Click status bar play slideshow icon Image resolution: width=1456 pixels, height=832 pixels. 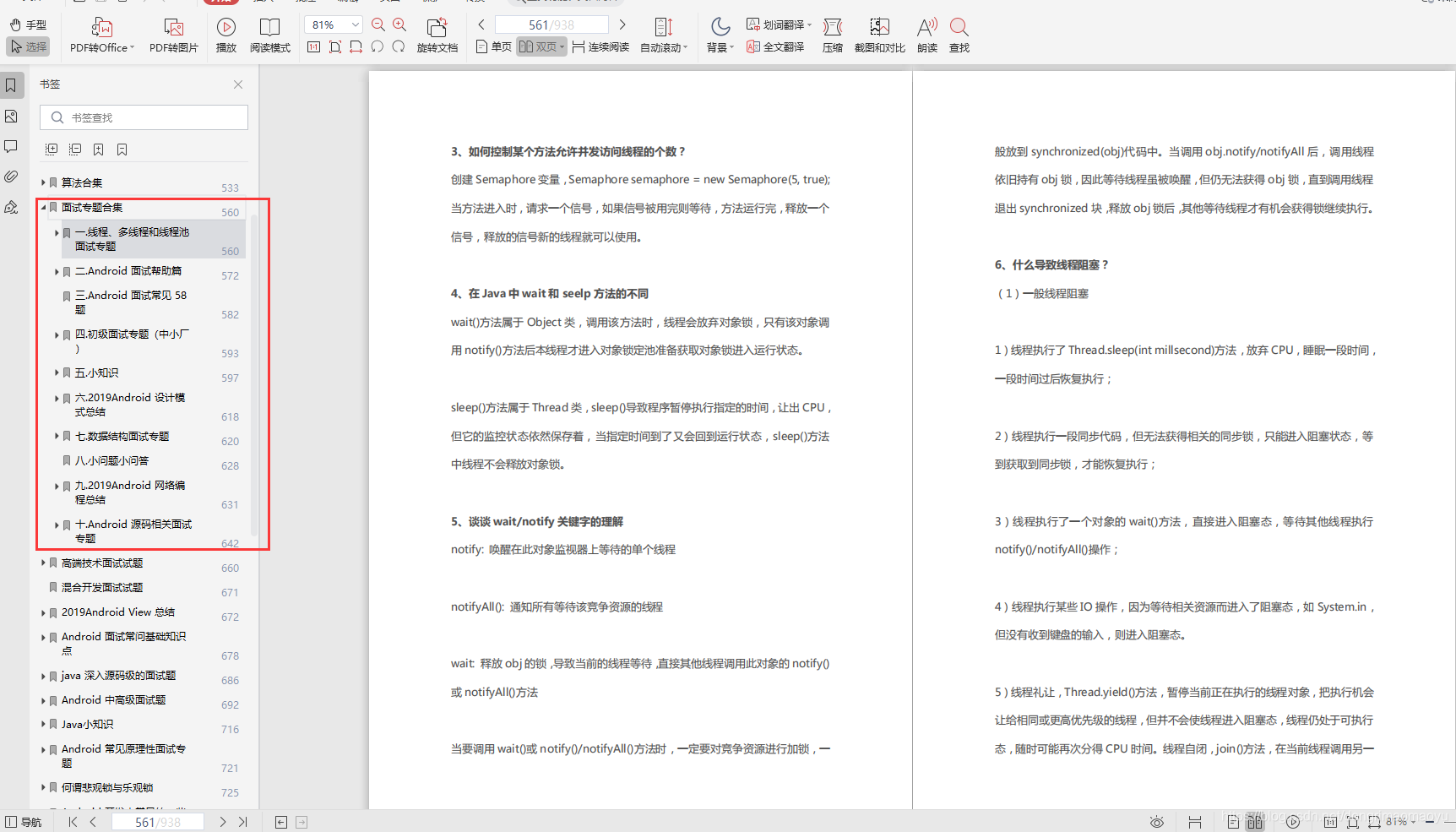[x=1293, y=822]
